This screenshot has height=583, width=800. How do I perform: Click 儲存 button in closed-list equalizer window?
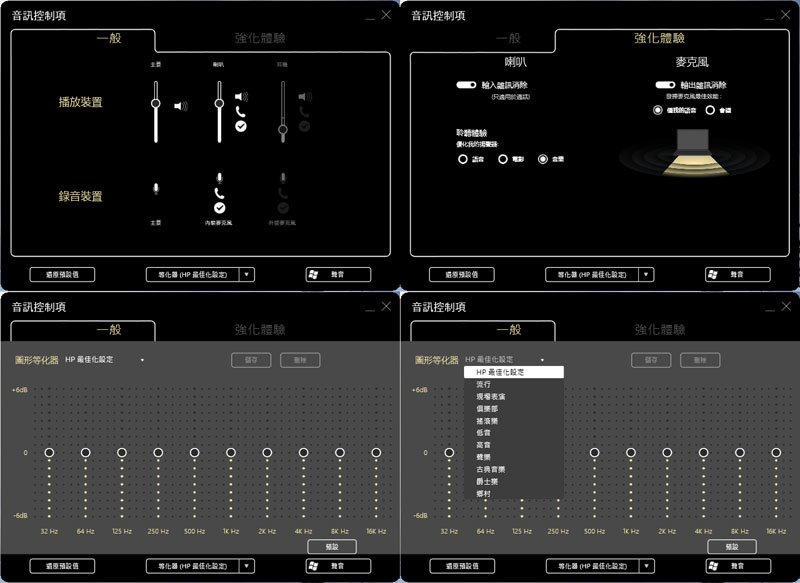point(251,360)
